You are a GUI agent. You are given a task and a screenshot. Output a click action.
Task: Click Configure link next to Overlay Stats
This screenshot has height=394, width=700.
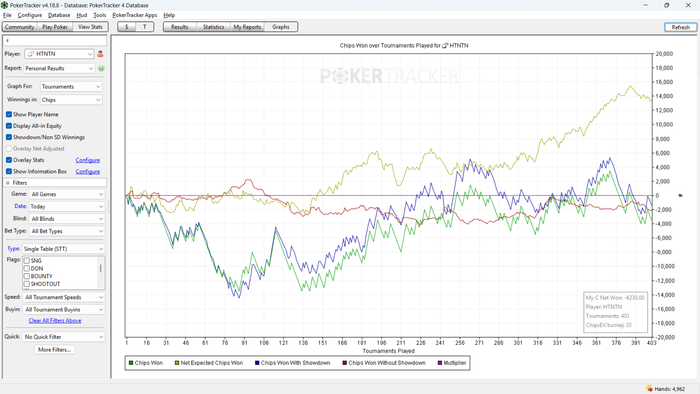[88, 160]
